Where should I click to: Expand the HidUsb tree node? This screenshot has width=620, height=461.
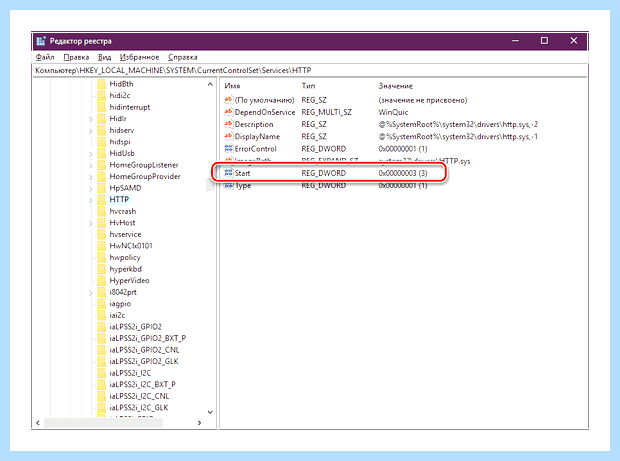pyautogui.click(x=91, y=154)
